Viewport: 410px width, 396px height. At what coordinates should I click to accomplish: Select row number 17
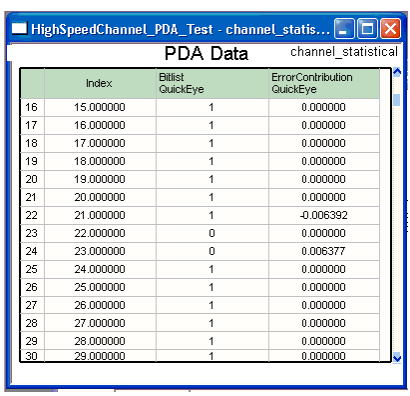point(32,125)
